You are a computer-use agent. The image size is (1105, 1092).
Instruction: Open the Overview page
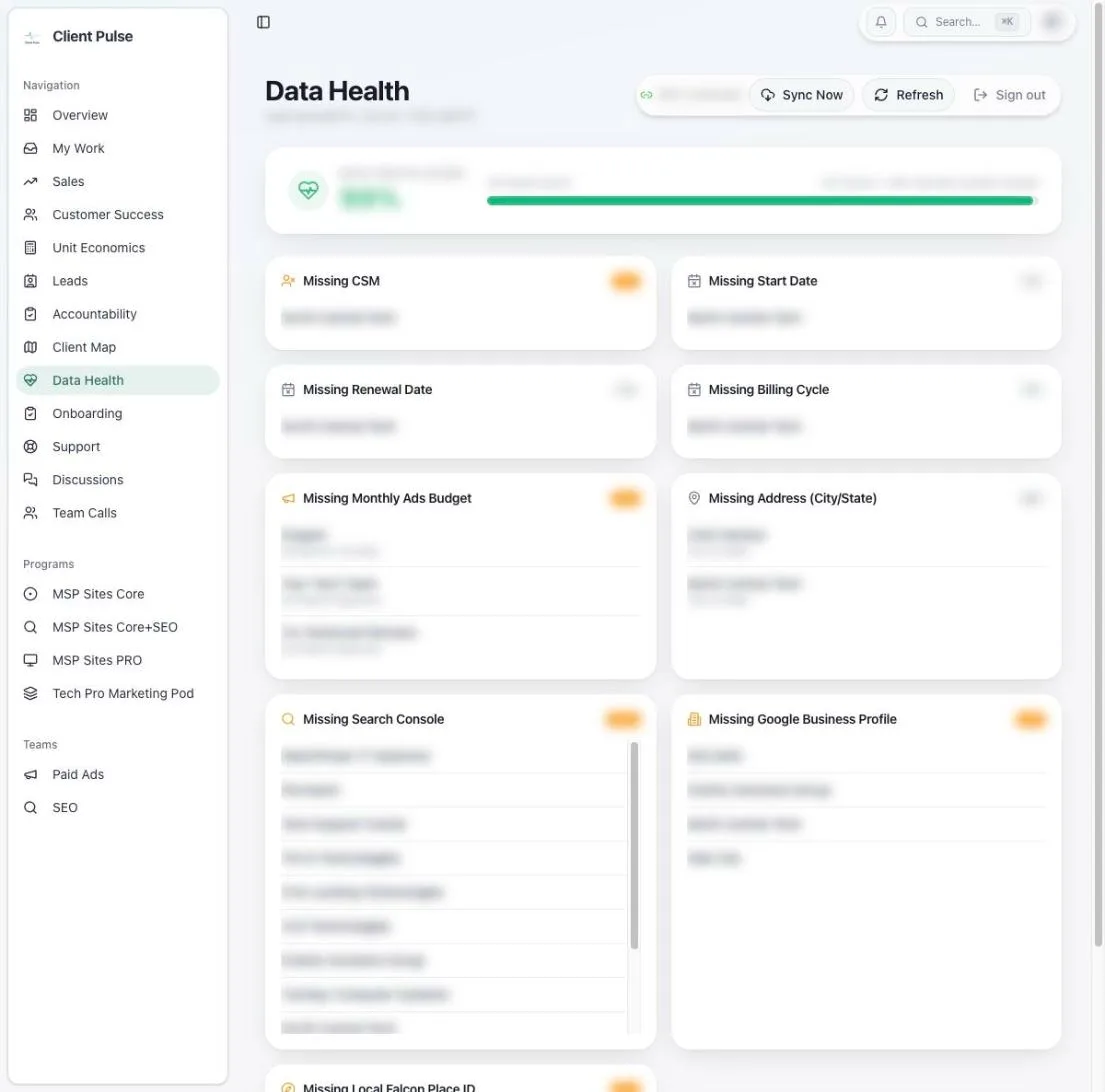[x=118, y=115]
